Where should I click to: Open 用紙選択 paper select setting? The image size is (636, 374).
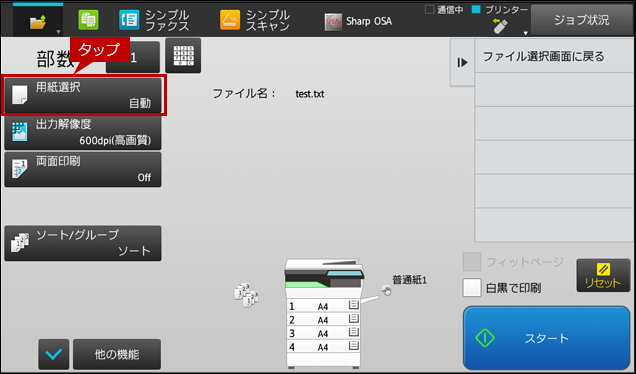(x=83, y=95)
